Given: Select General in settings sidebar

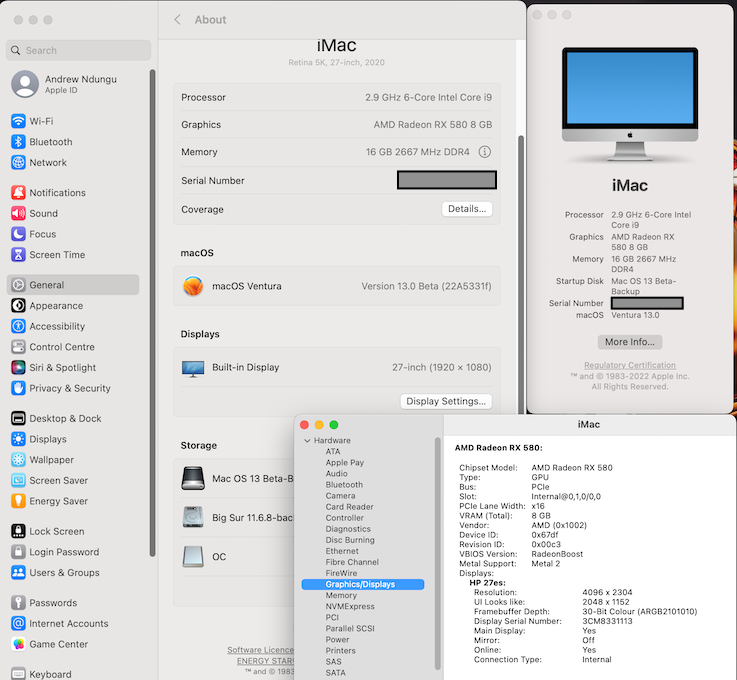Looking at the screenshot, I should (x=73, y=285).
